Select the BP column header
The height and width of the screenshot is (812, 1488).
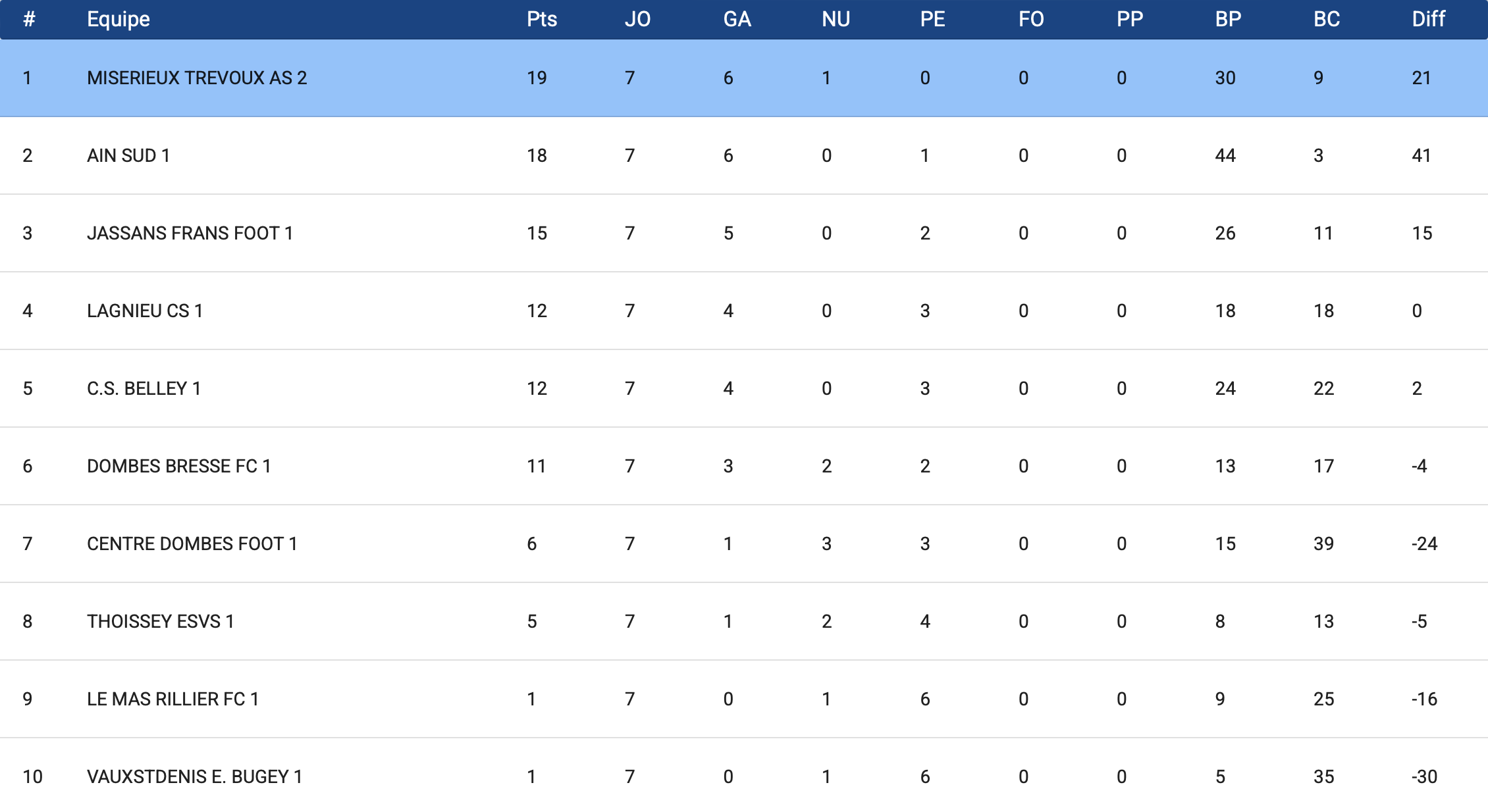[x=1228, y=19]
